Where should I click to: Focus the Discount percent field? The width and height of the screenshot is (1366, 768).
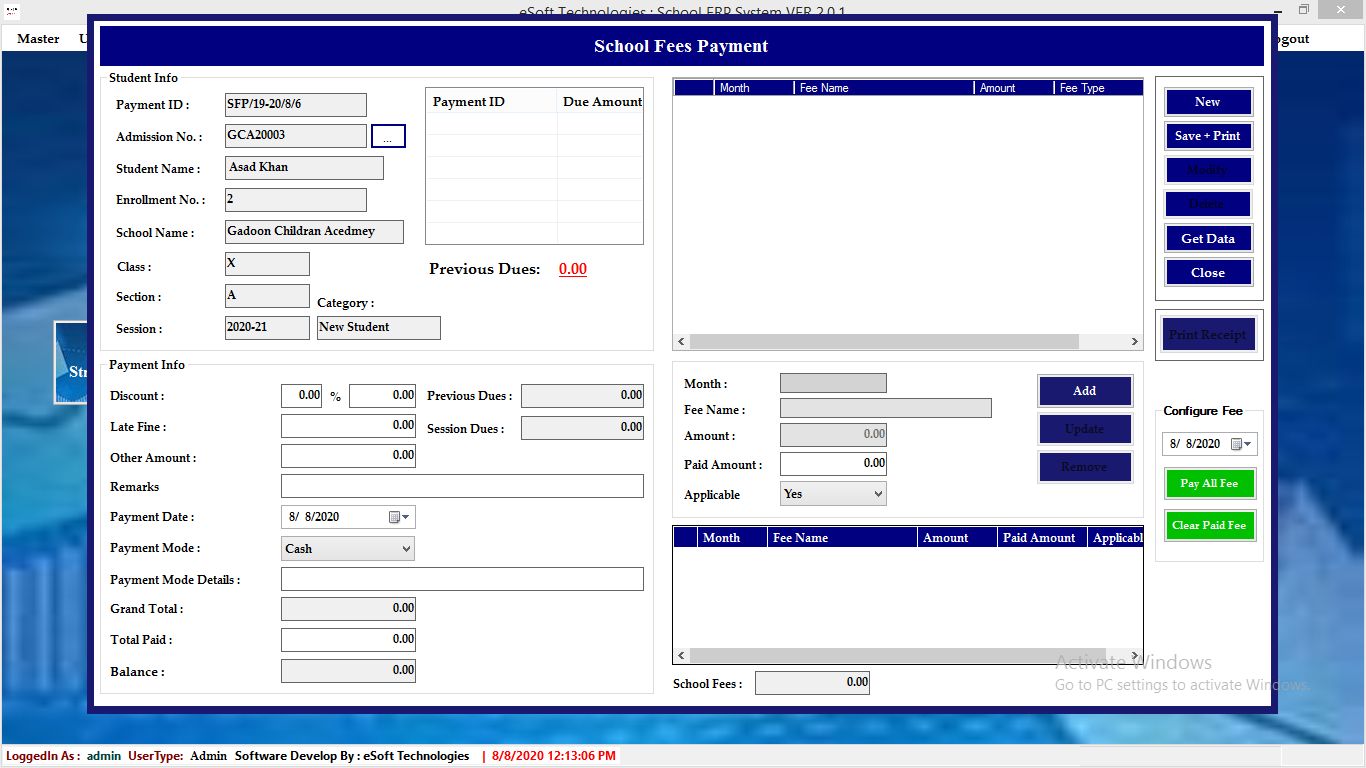[301, 396]
